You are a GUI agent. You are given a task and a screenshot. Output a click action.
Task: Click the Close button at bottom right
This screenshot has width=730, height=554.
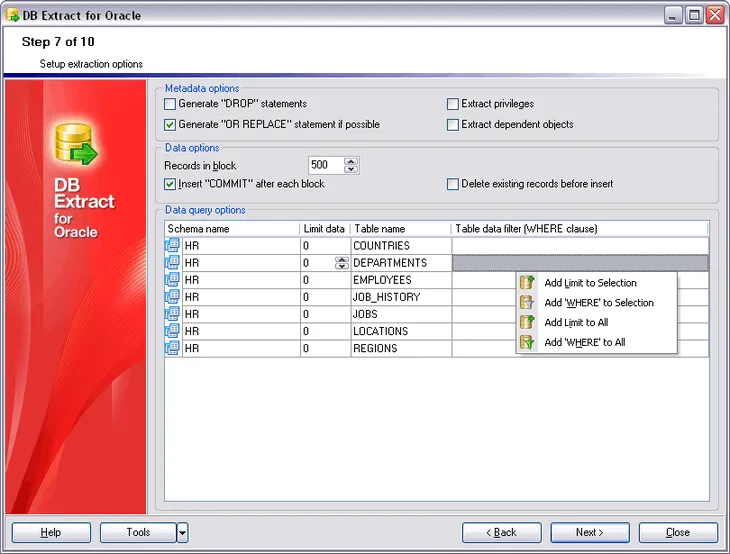pos(678,533)
